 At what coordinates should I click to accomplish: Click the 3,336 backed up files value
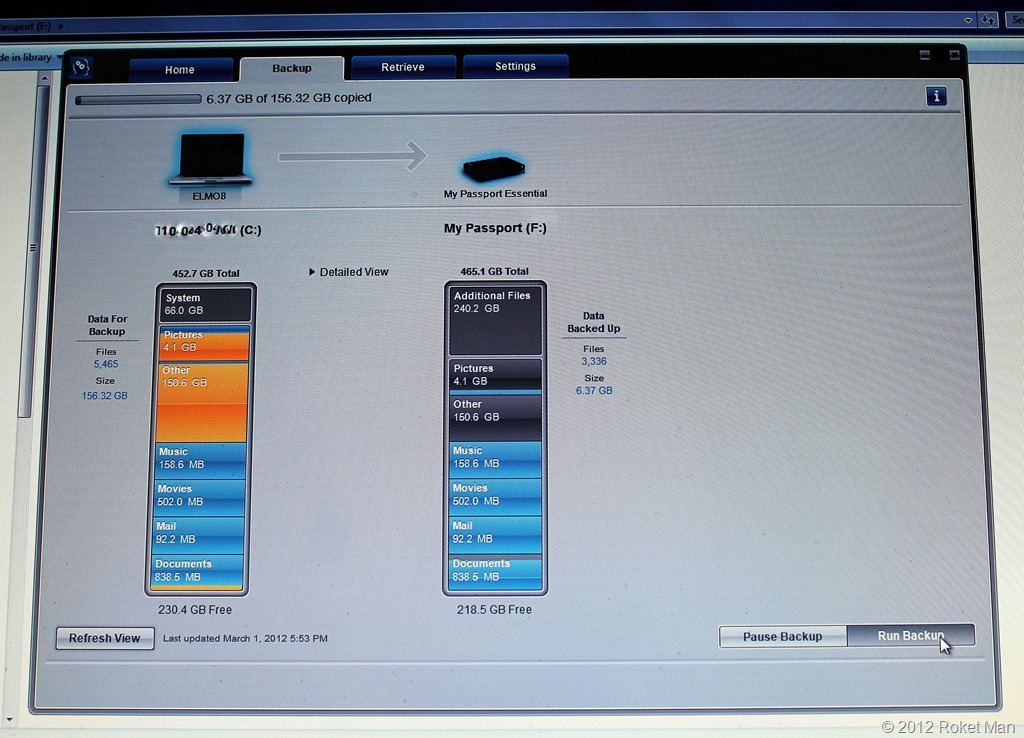pyautogui.click(x=594, y=361)
